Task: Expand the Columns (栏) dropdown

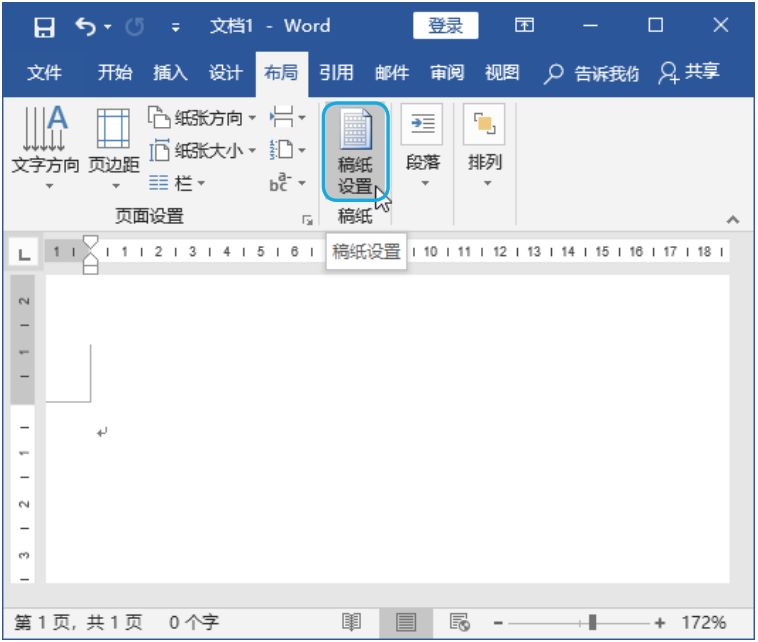Action: point(177,183)
